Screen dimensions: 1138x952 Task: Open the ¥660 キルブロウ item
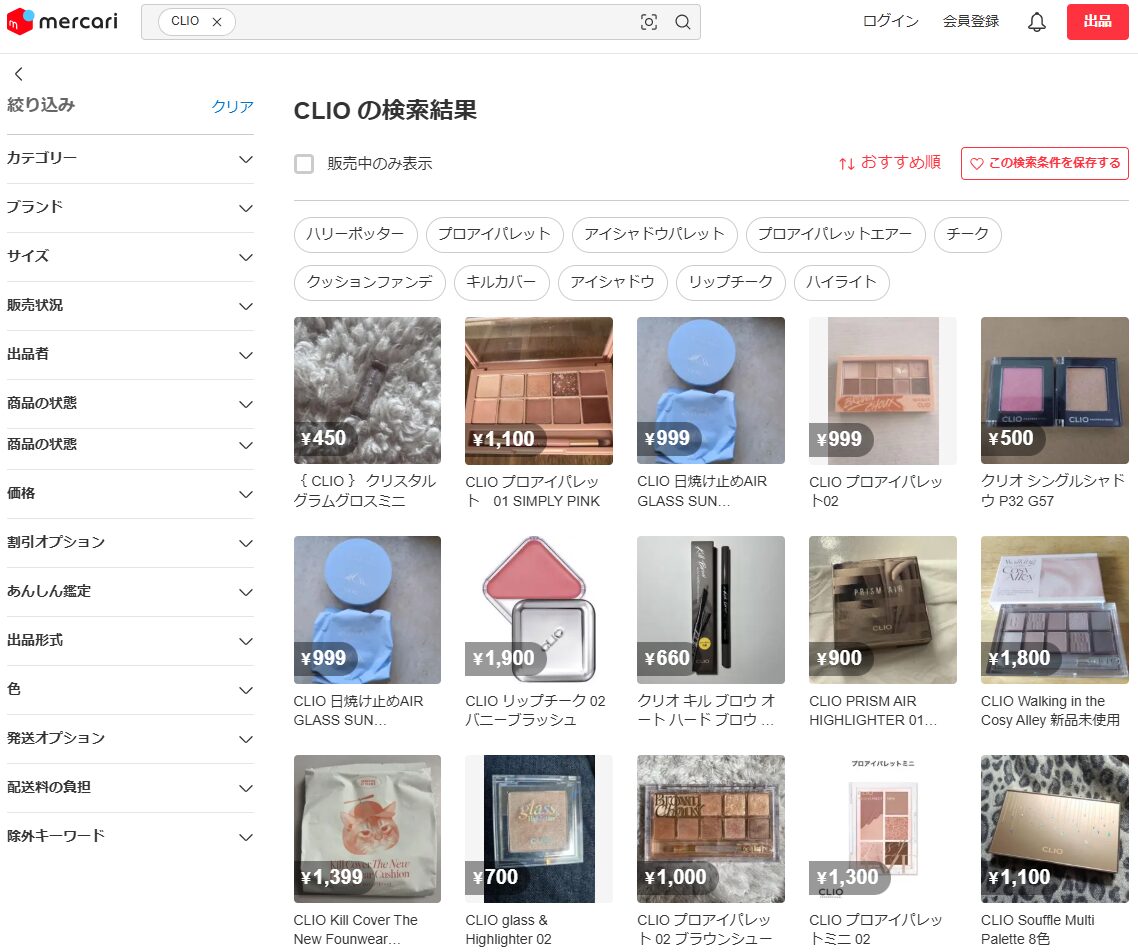pyautogui.click(x=711, y=633)
